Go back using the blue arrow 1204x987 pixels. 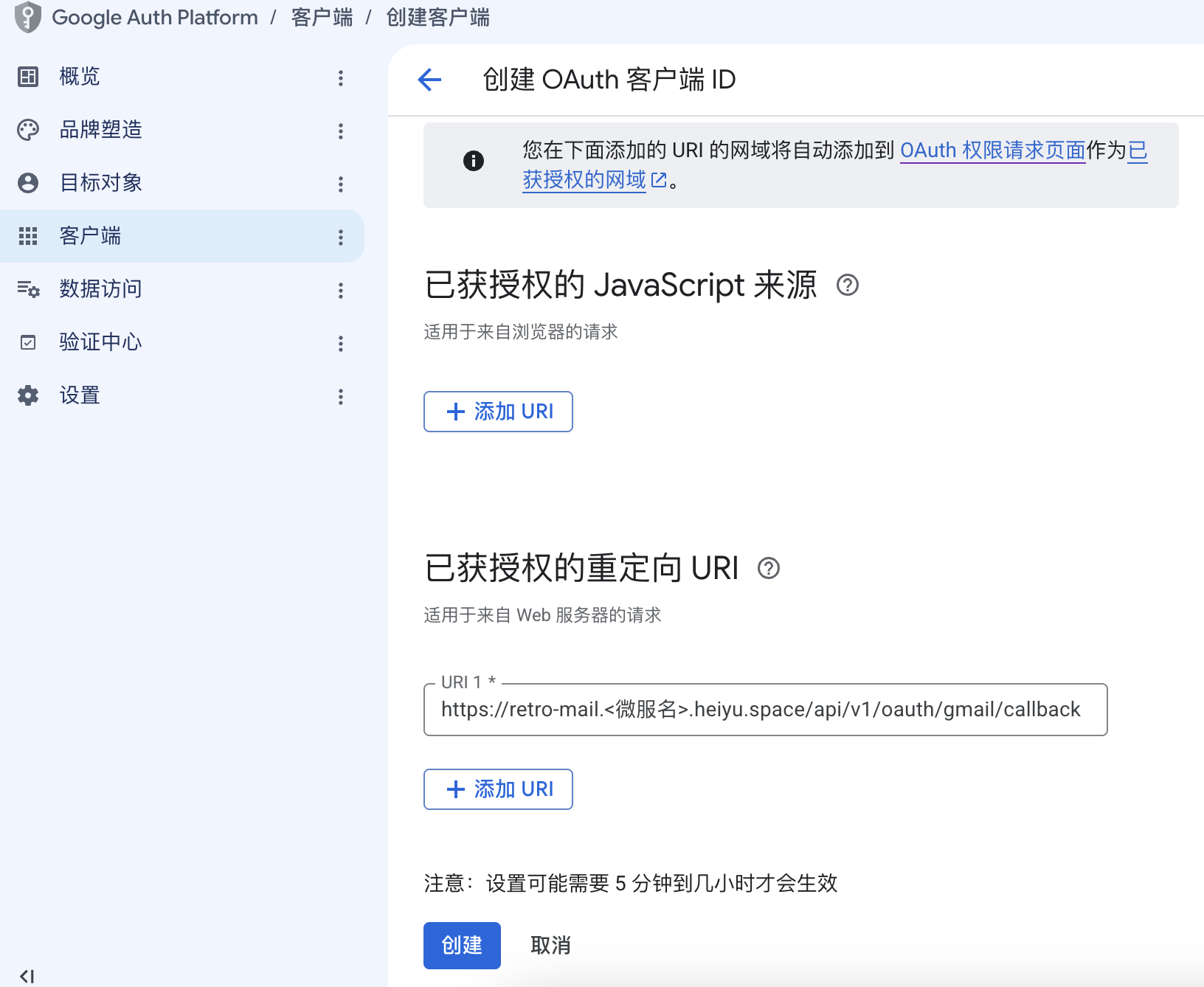click(429, 80)
